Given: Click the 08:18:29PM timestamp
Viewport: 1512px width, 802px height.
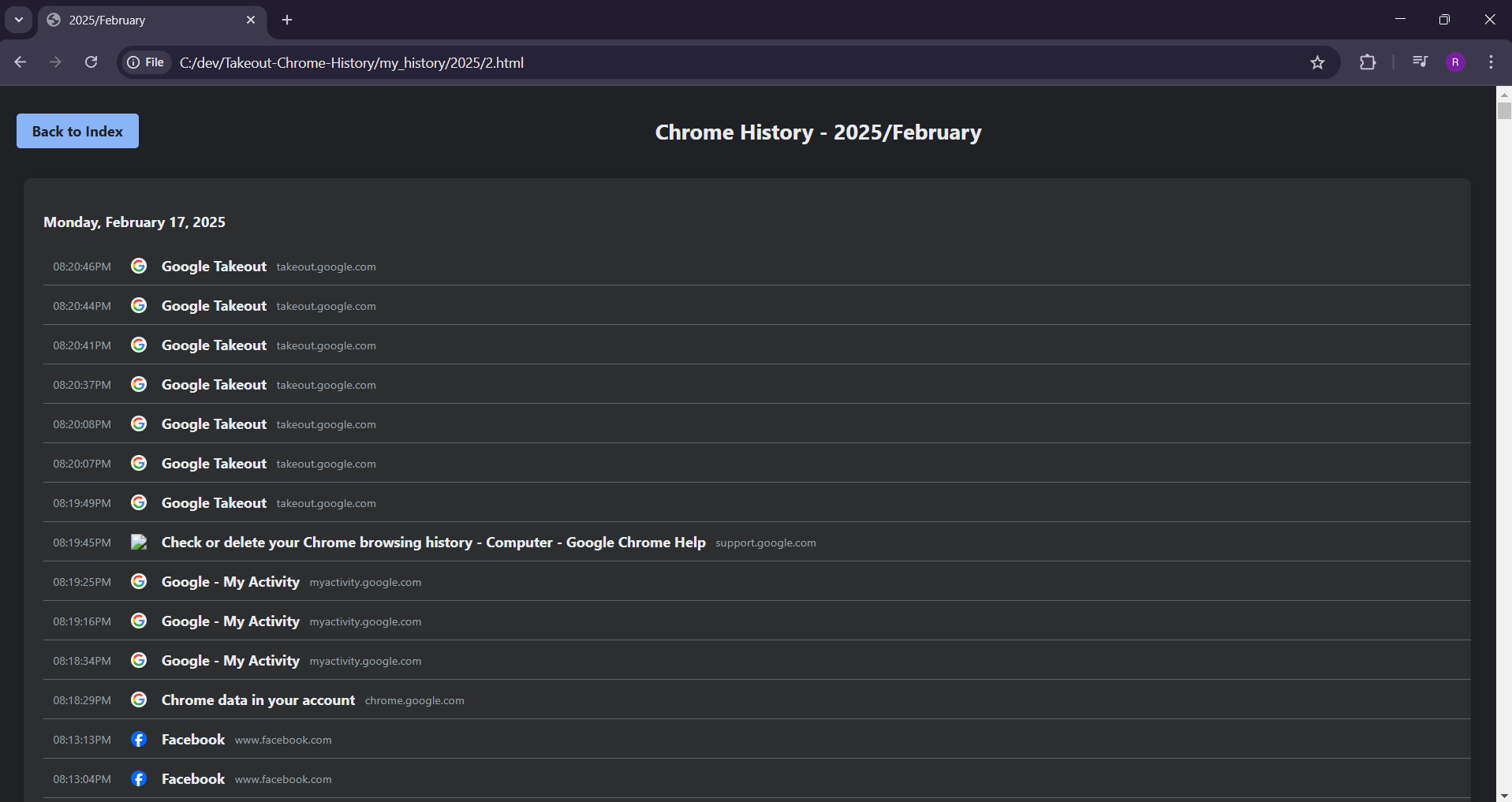Looking at the screenshot, I should click(82, 700).
